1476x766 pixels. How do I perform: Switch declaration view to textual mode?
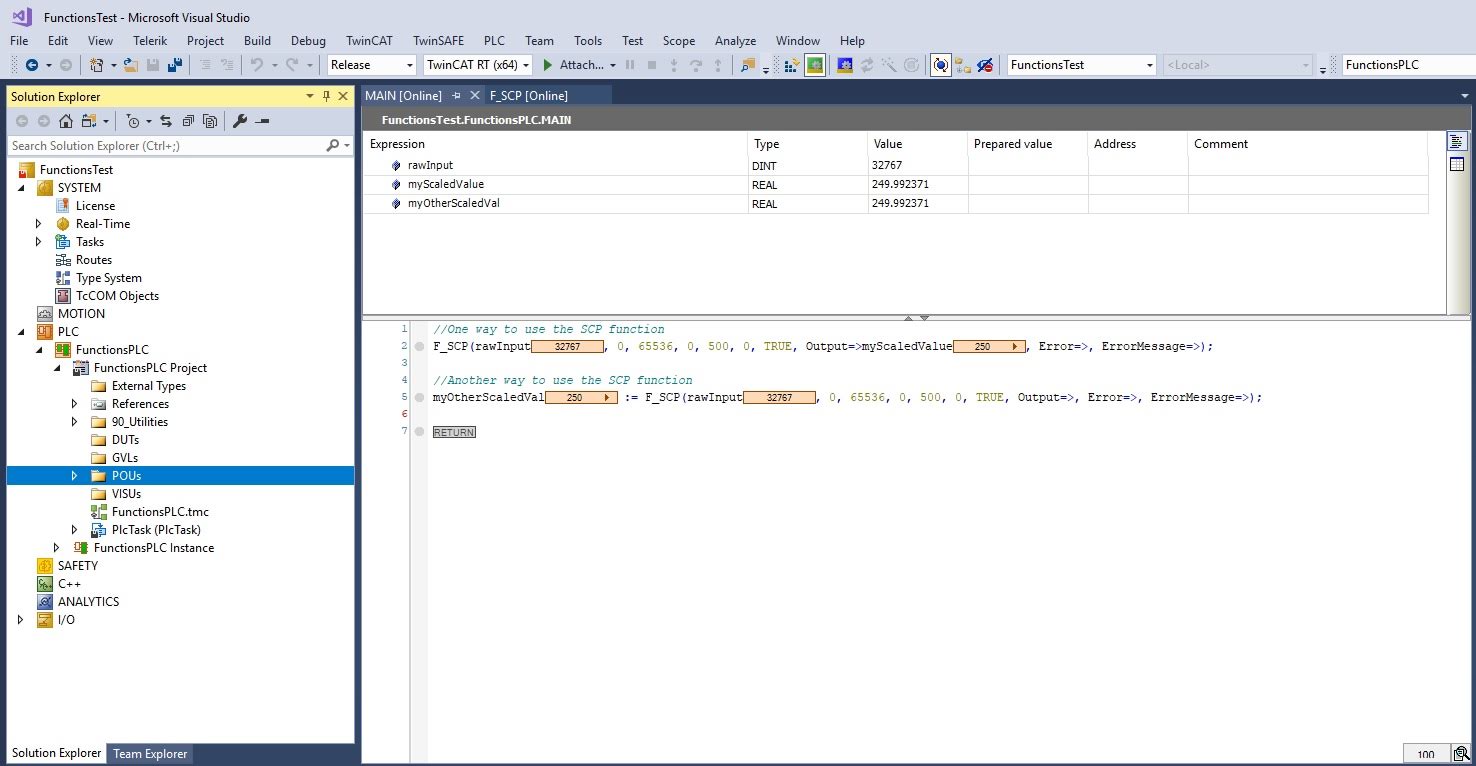coord(1457,142)
